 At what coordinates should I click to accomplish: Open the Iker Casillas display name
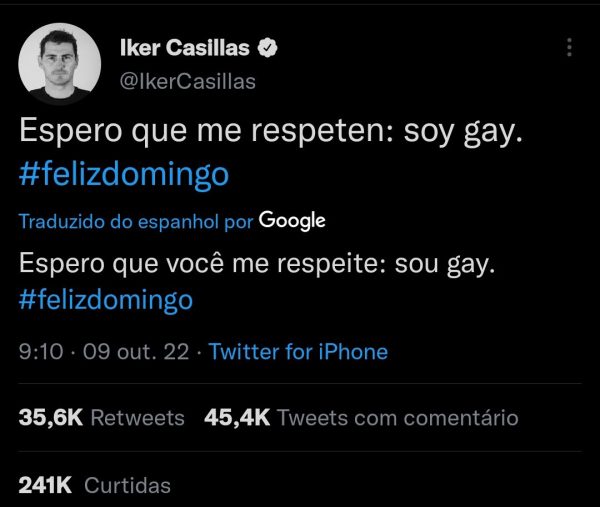[x=185, y=48]
